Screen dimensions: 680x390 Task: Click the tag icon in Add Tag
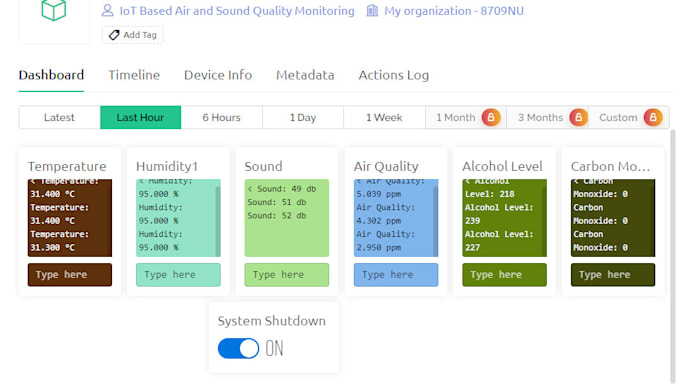click(x=114, y=35)
